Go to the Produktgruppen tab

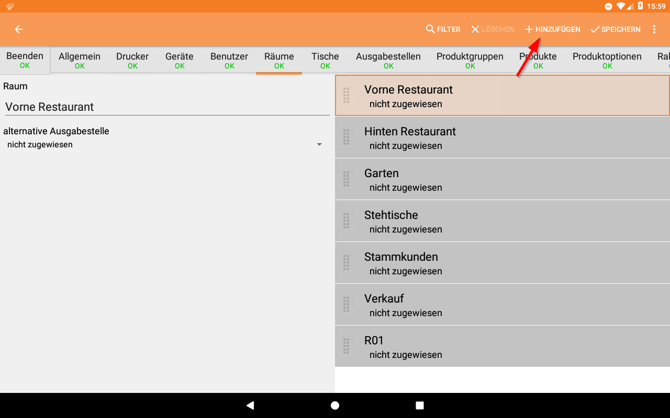(x=470, y=61)
